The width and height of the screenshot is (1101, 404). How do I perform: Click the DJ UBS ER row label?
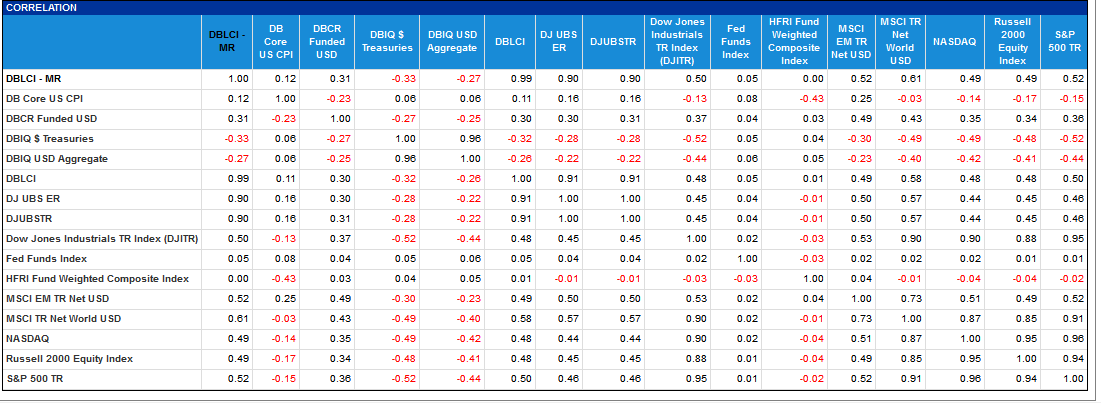(x=33, y=199)
